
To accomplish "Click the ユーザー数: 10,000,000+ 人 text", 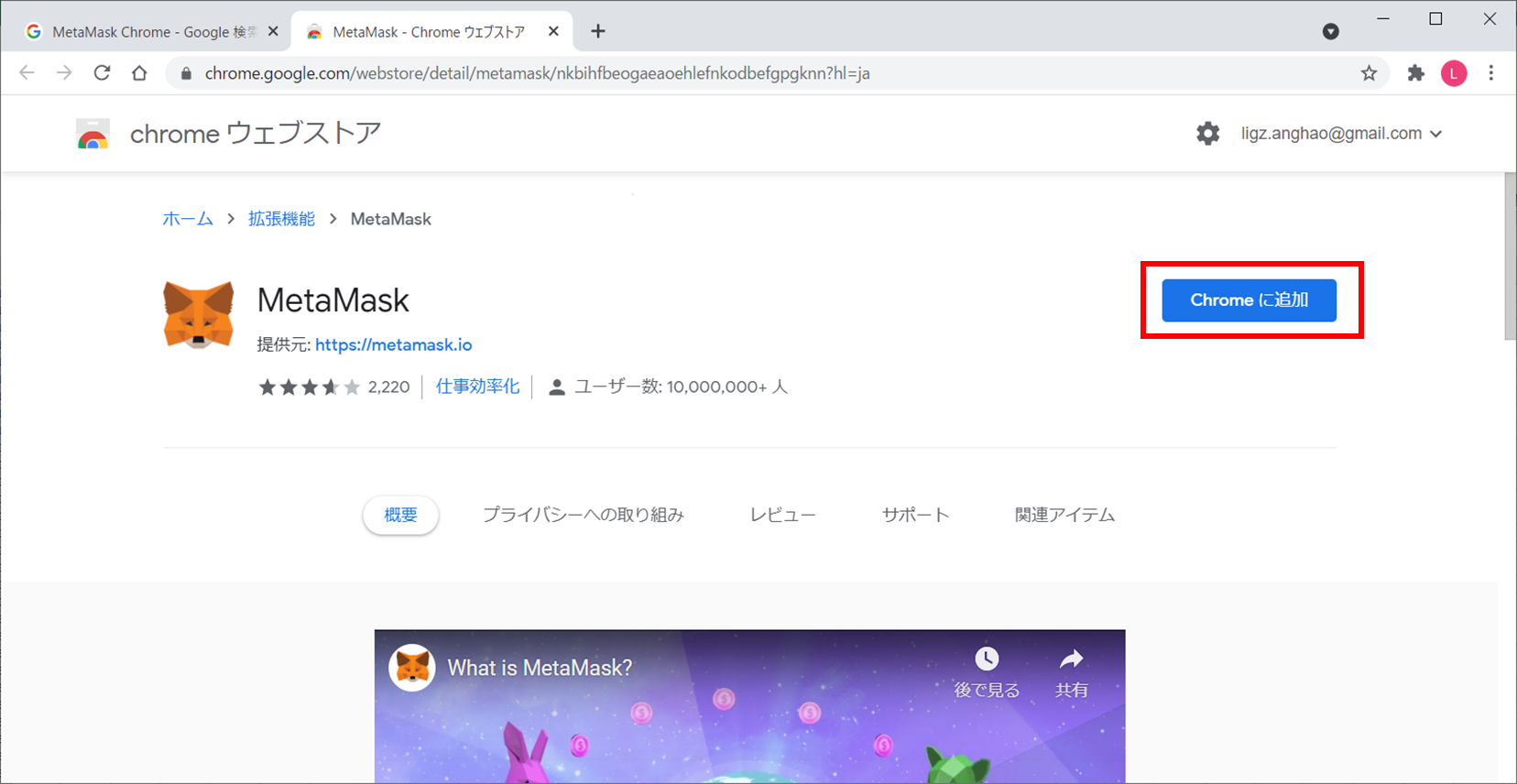I will [x=682, y=387].
